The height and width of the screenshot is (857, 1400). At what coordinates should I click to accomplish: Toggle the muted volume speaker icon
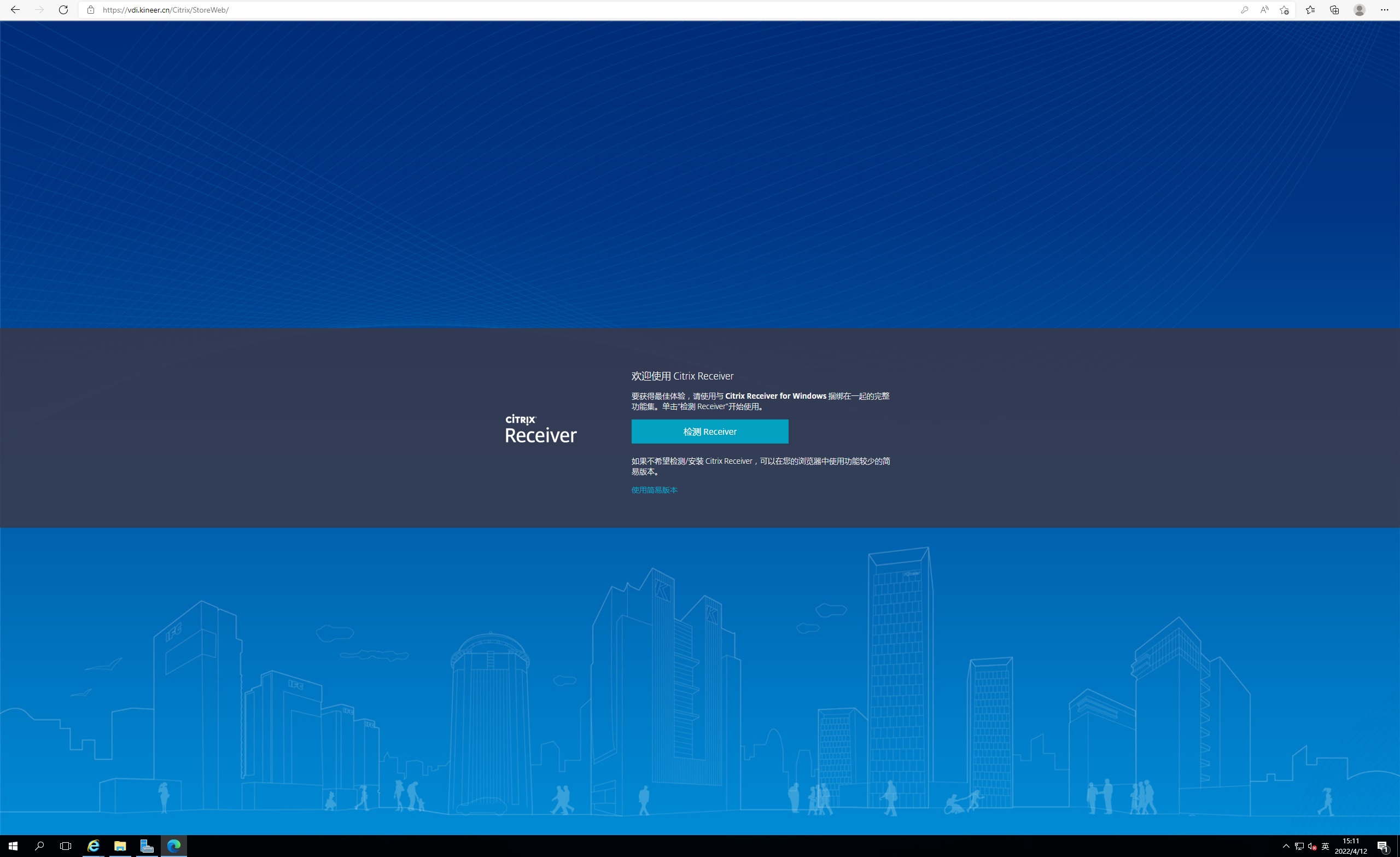click(1312, 846)
